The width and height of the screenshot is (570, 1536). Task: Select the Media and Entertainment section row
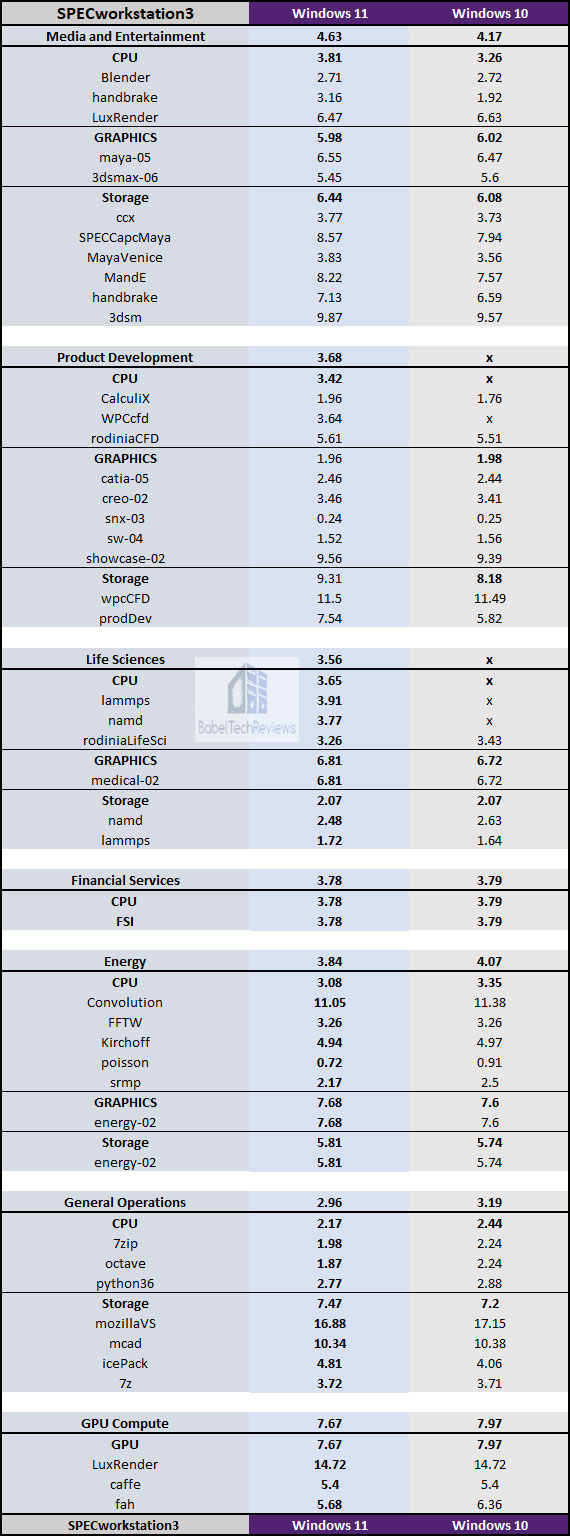pos(285,36)
